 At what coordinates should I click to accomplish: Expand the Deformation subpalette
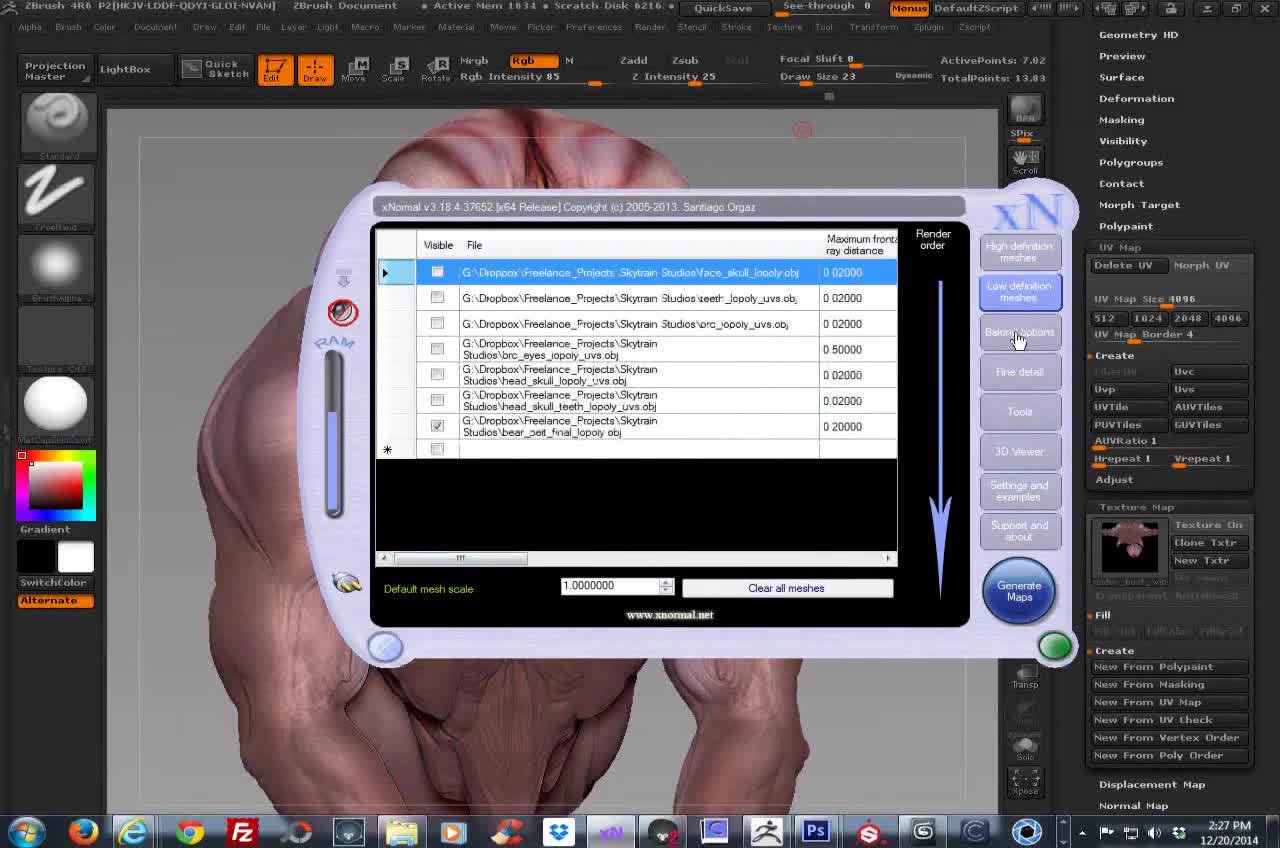1136,99
